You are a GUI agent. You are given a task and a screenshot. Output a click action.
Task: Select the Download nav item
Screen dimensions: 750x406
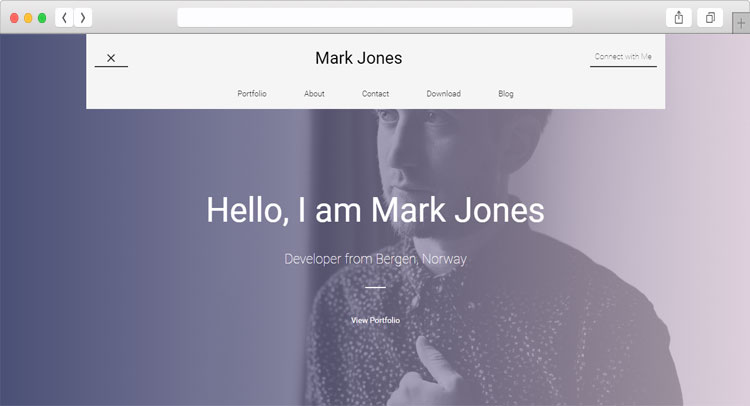click(444, 94)
